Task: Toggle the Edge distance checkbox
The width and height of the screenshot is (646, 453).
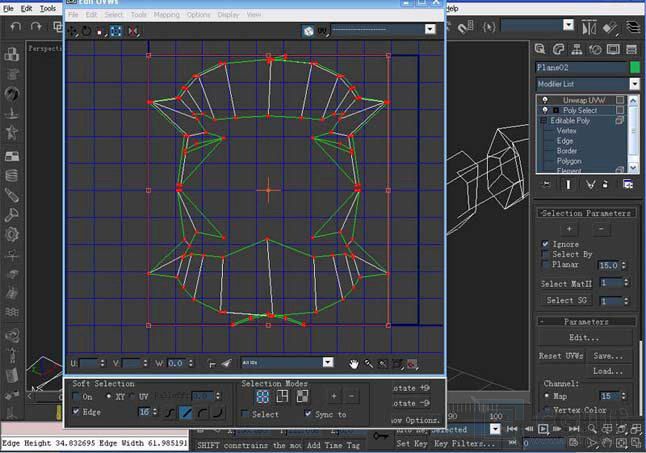Action: [76, 411]
